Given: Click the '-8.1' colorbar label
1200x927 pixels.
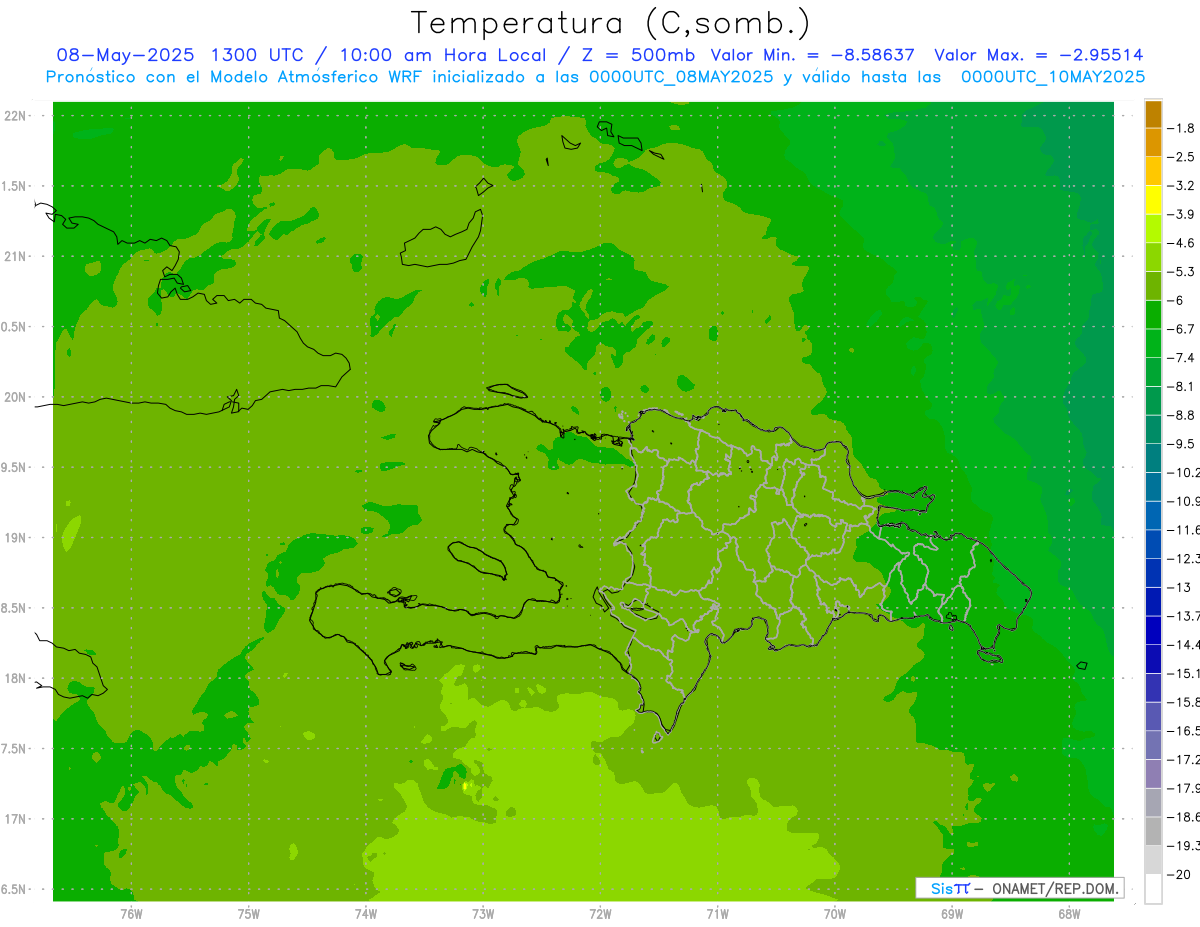Looking at the screenshot, I should pyautogui.click(x=1181, y=386).
